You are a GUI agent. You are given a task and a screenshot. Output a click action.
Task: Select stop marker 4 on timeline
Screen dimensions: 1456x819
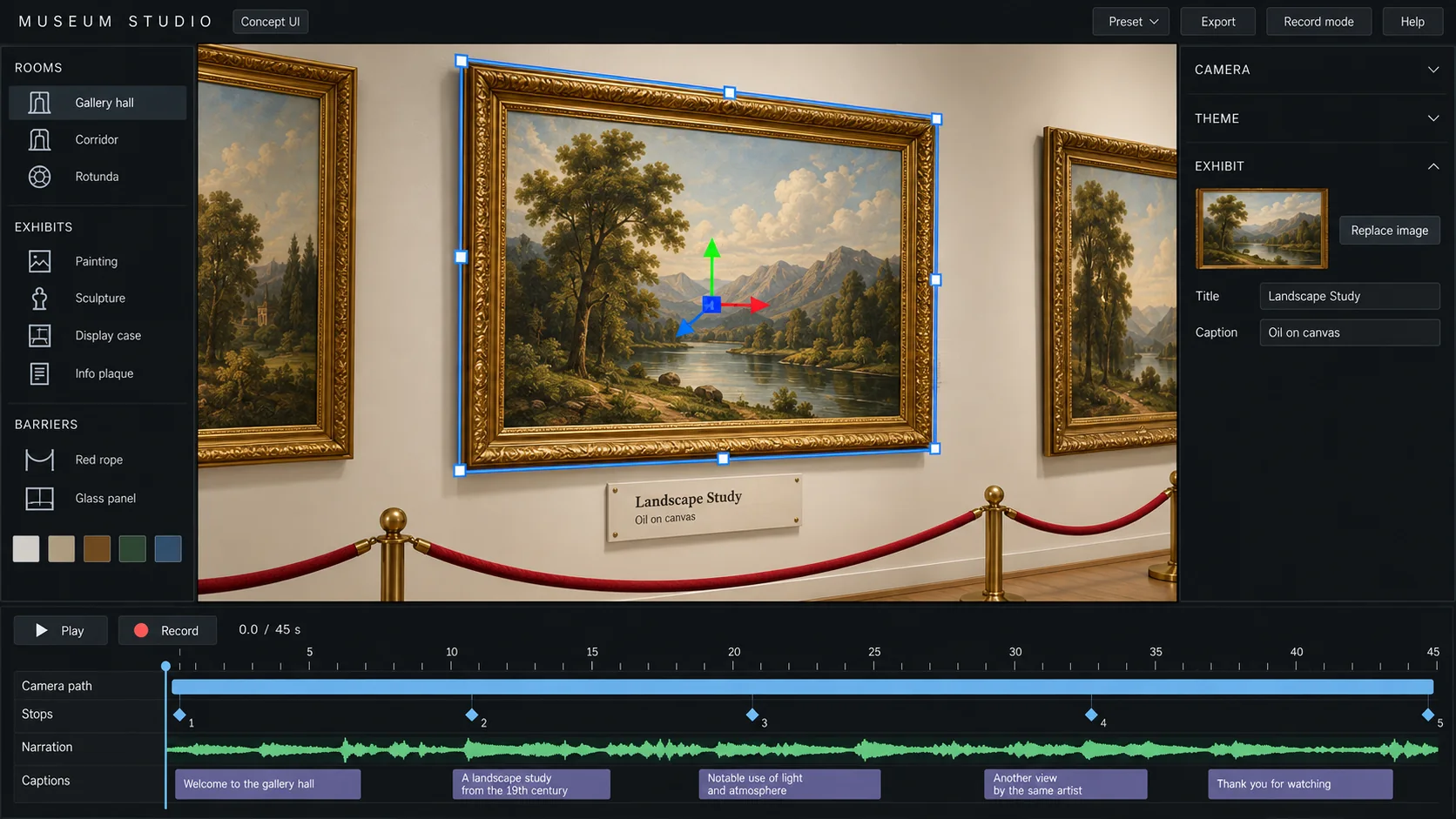coord(1091,715)
